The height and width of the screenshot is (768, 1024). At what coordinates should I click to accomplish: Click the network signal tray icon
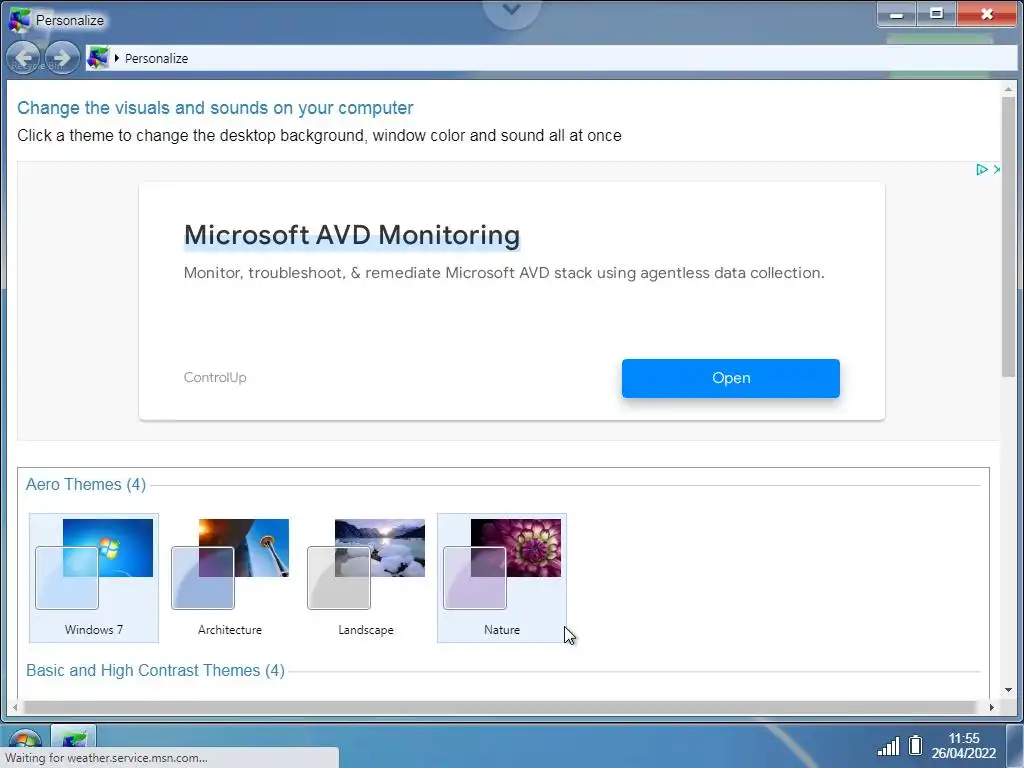click(x=888, y=746)
